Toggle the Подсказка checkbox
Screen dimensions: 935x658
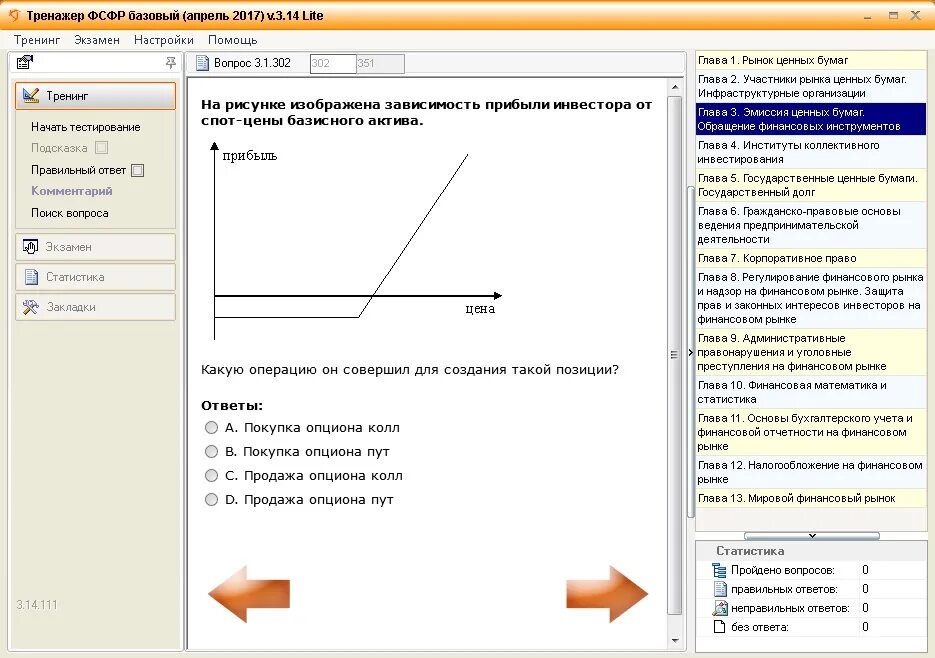tap(101, 147)
